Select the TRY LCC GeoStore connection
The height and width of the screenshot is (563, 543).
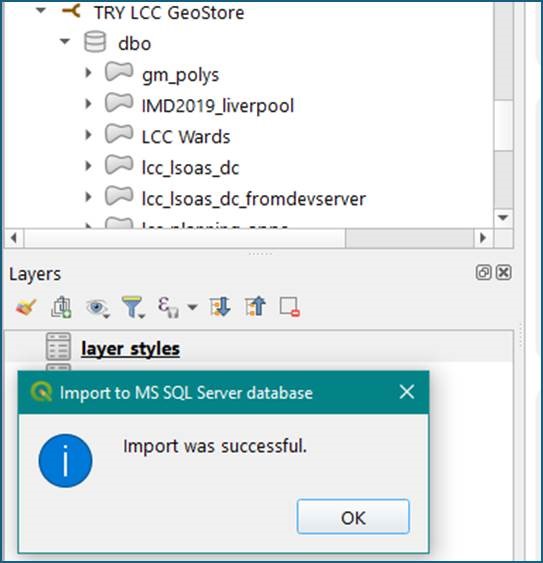169,13
